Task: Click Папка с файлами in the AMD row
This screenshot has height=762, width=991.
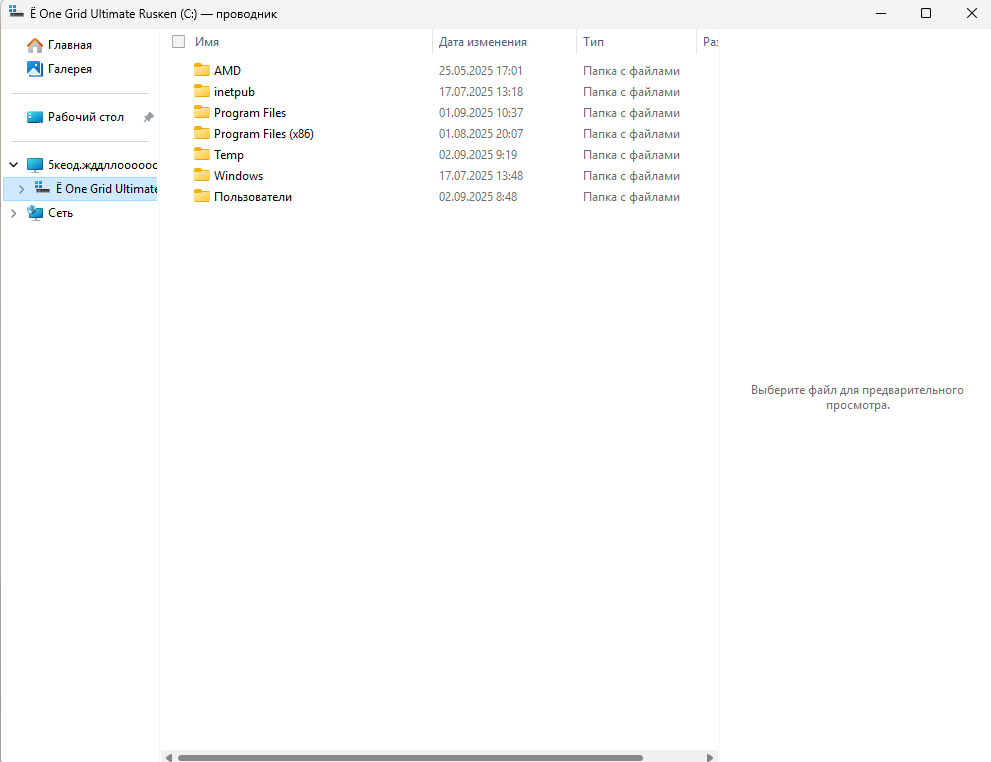Action: 631,71
